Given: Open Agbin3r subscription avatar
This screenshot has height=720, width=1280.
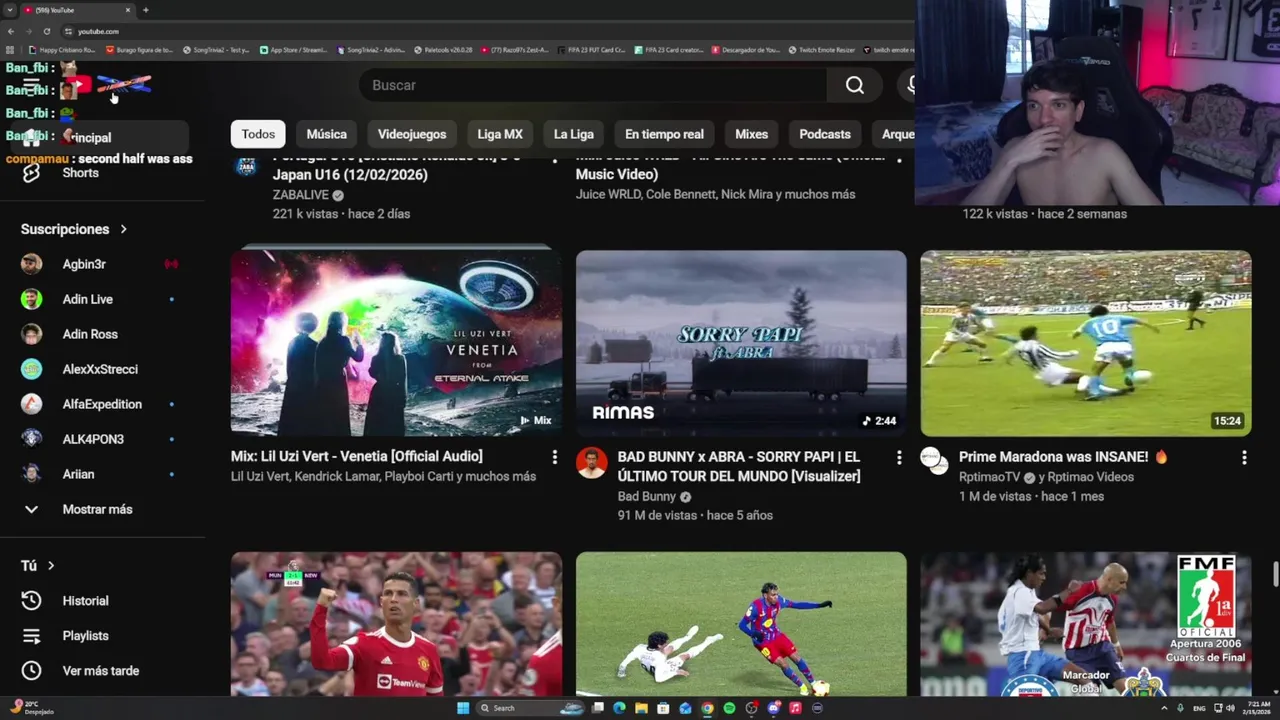Looking at the screenshot, I should [32, 264].
